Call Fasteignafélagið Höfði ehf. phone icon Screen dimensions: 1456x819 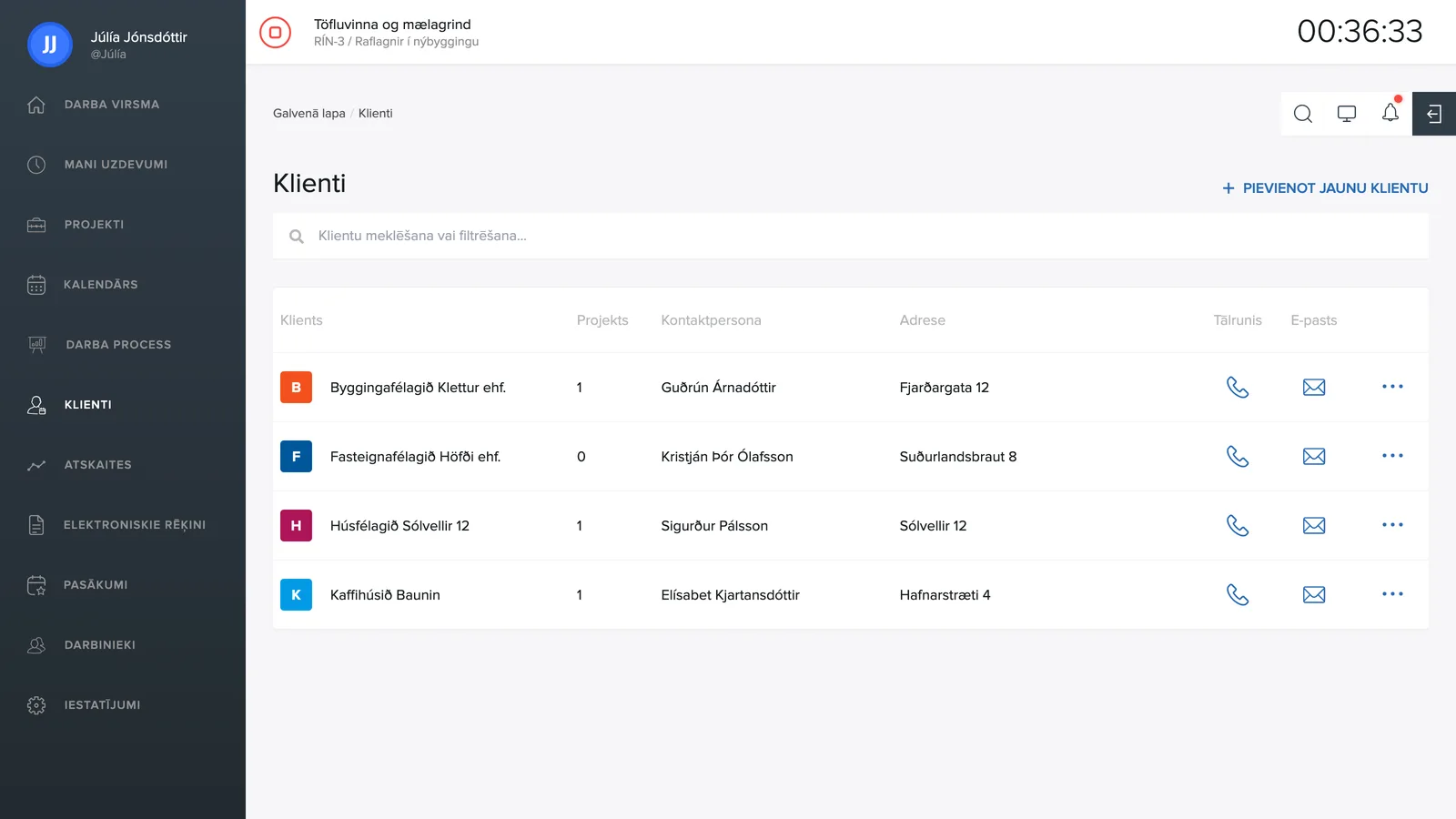pos(1238,456)
